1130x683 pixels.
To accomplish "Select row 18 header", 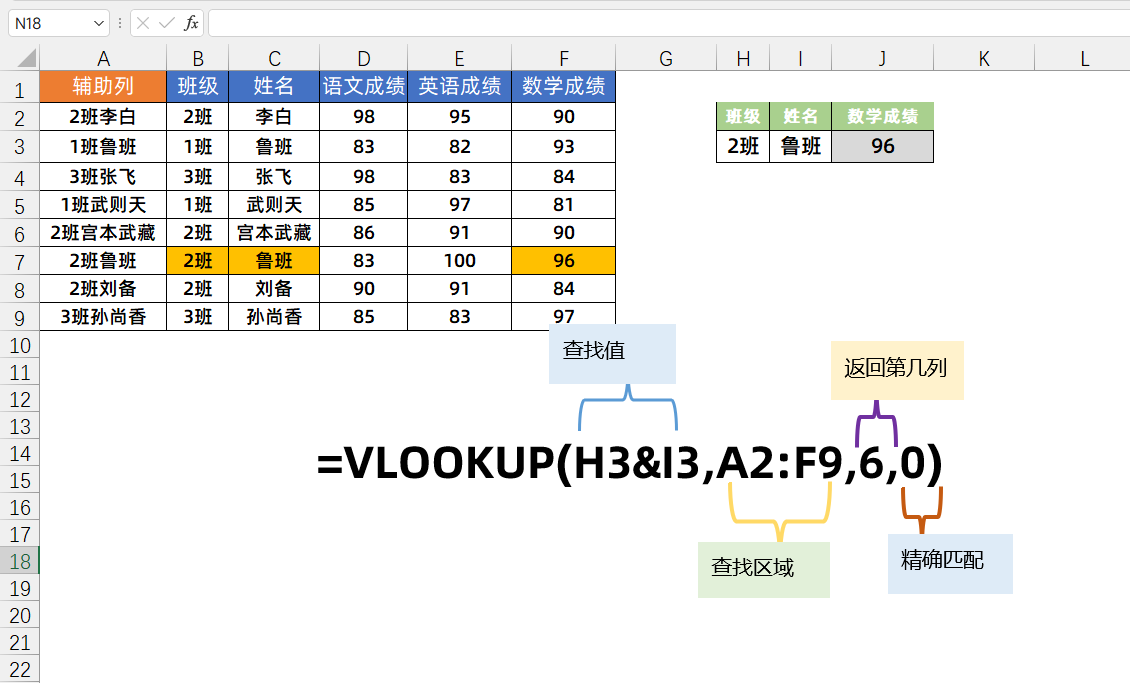I will pyautogui.click(x=19, y=561).
